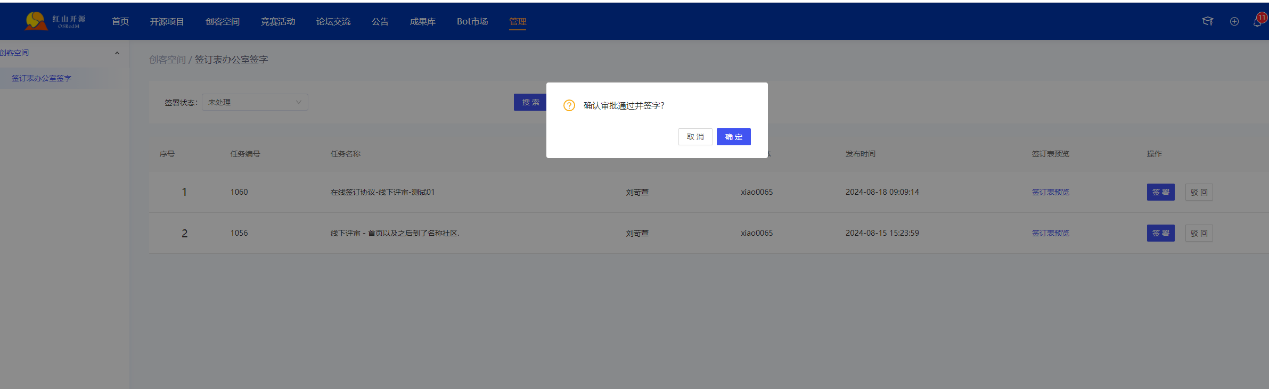This screenshot has width=1269, height=389.
Task: Open the 创客空间 nav item
Action: (222, 21)
